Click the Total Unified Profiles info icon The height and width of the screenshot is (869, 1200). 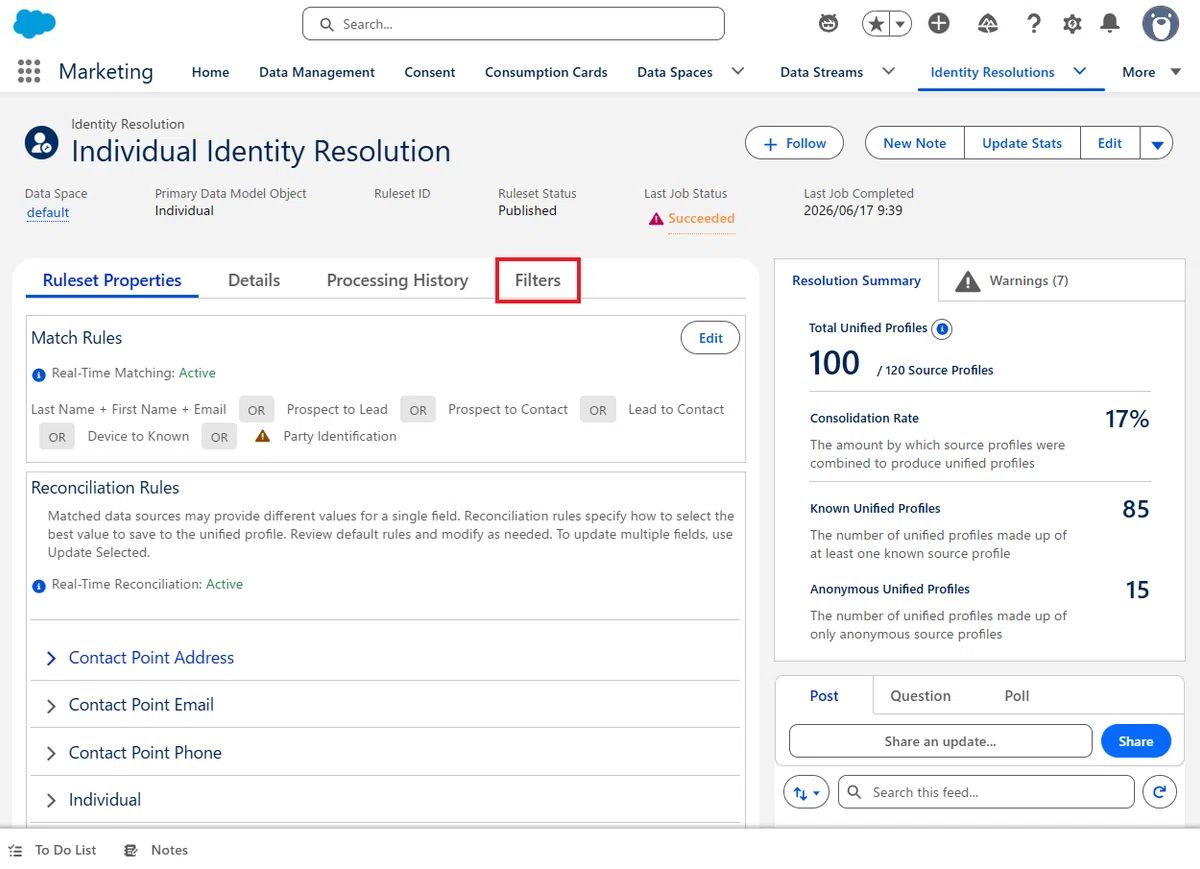coord(941,328)
